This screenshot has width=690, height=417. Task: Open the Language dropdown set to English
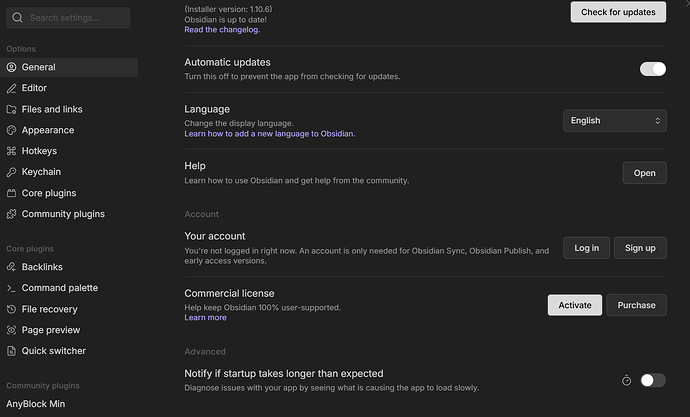(x=614, y=120)
